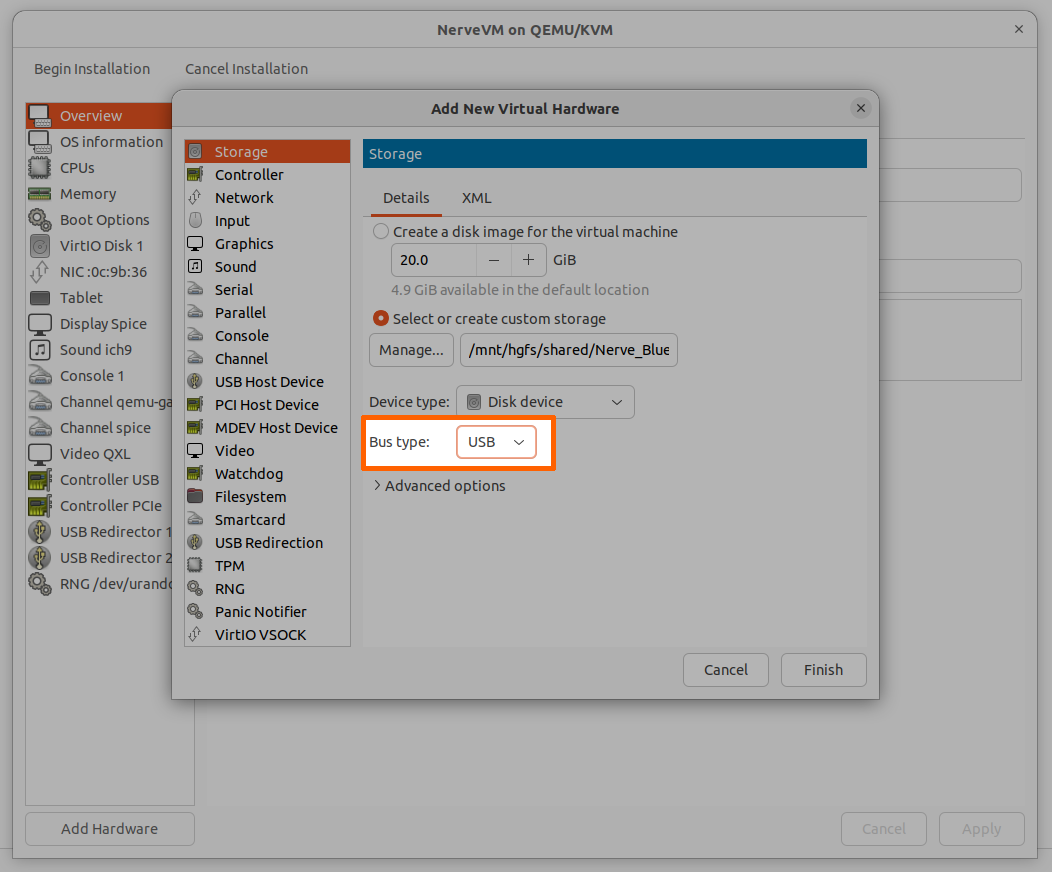Click the Finish button
Viewport: 1052px width, 872px height.
coord(823,670)
